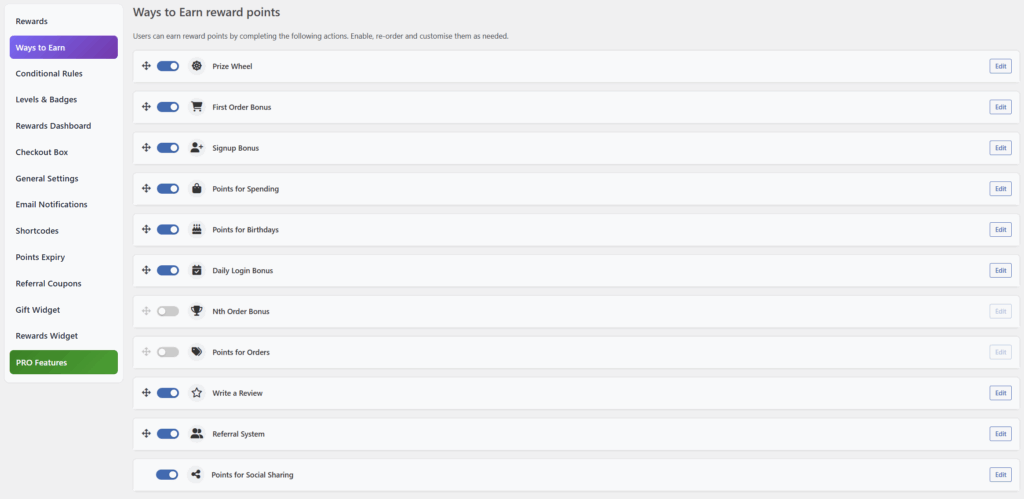Click the Prize Wheel icon
Viewport: 1024px width, 499px height.
coord(197,66)
